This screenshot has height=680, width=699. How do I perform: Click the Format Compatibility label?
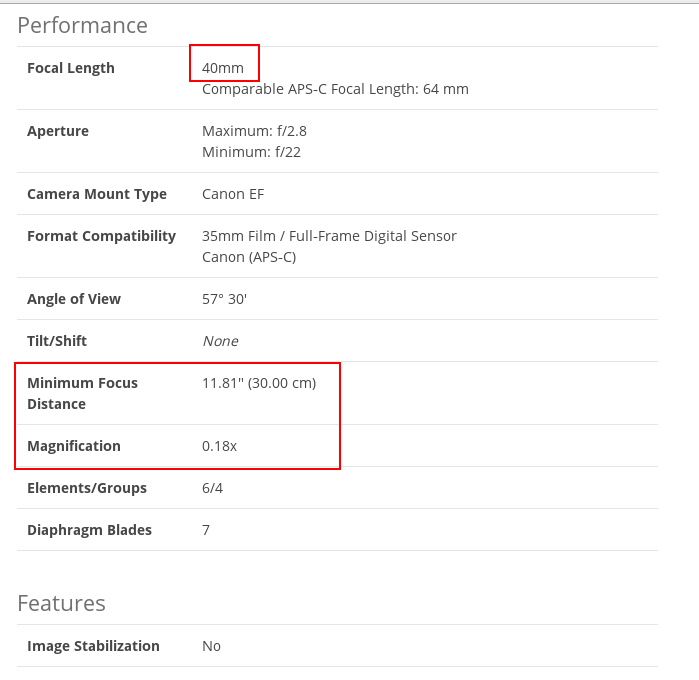101,236
